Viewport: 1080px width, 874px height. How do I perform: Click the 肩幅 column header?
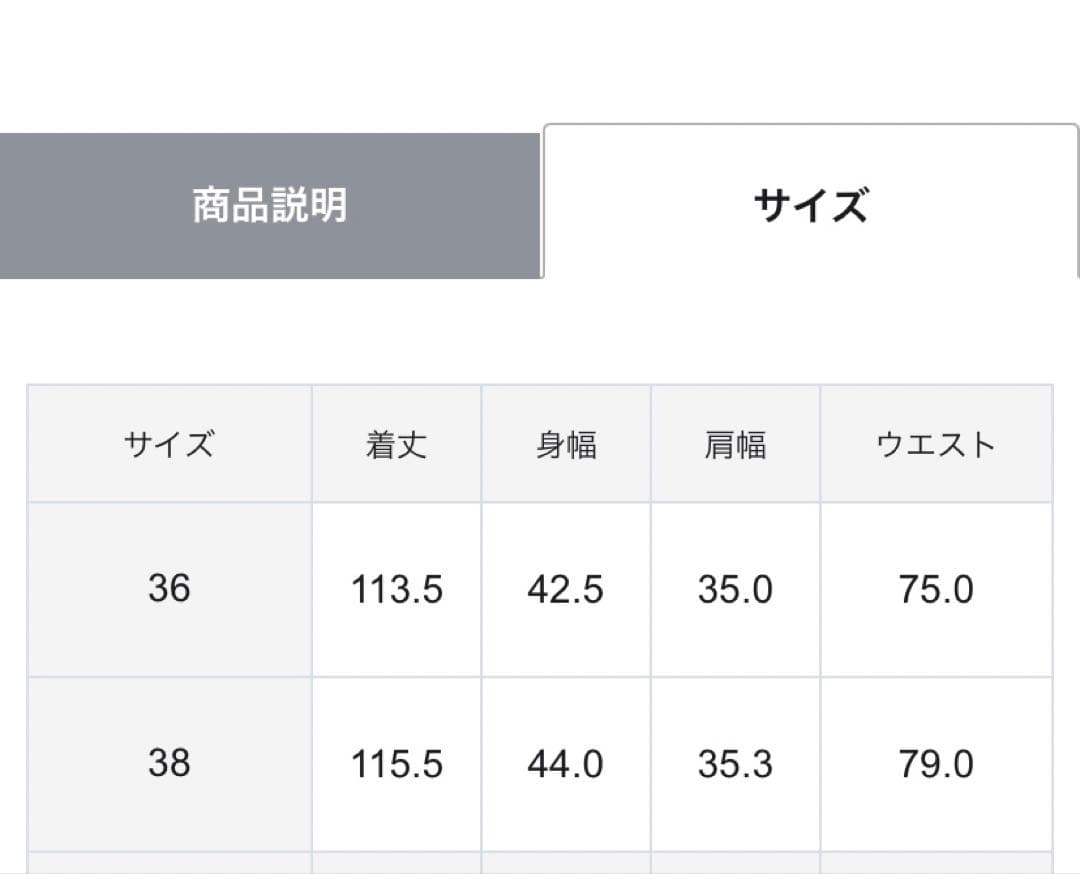tap(735, 444)
